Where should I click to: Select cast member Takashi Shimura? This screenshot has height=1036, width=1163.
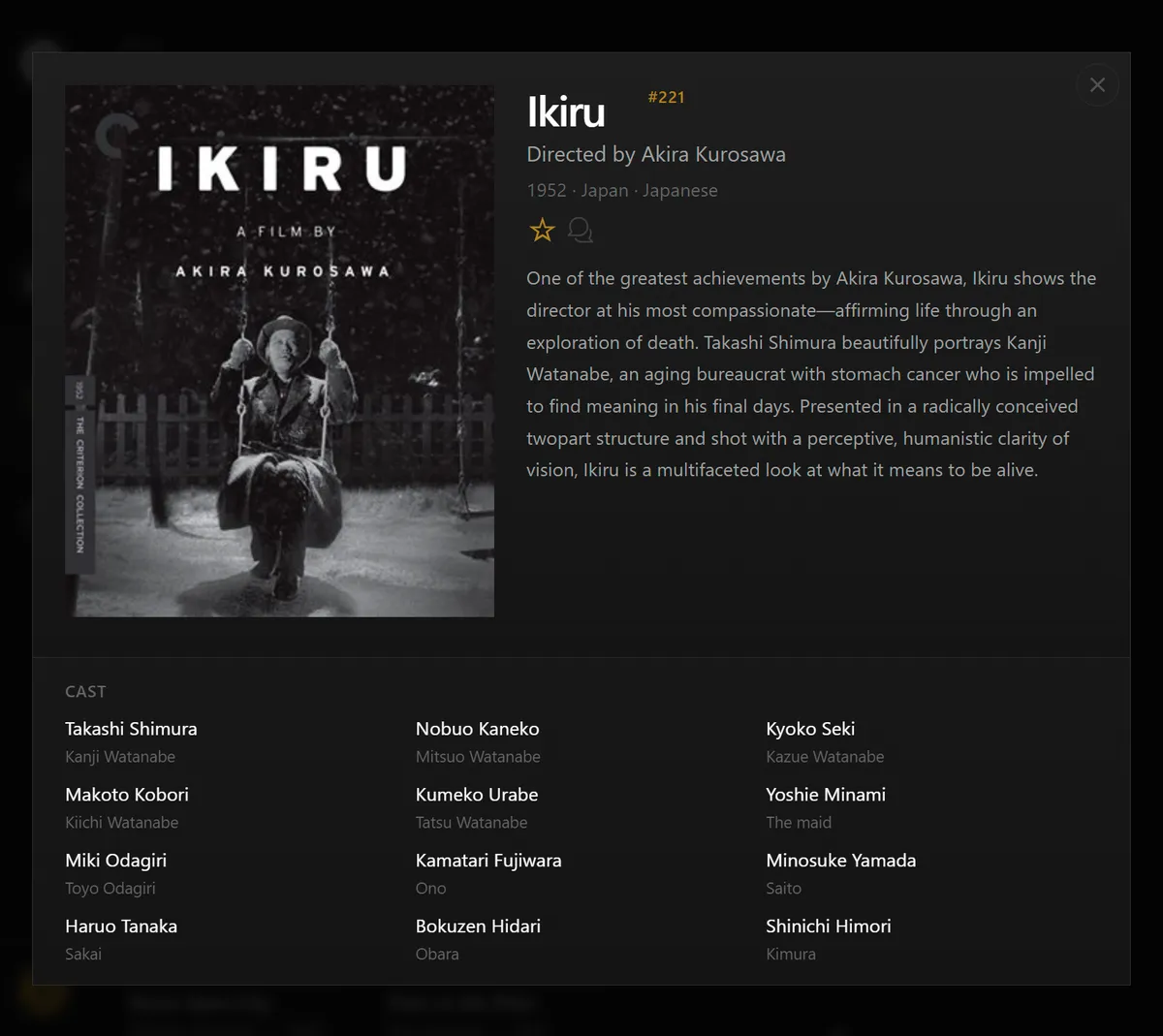tap(131, 728)
